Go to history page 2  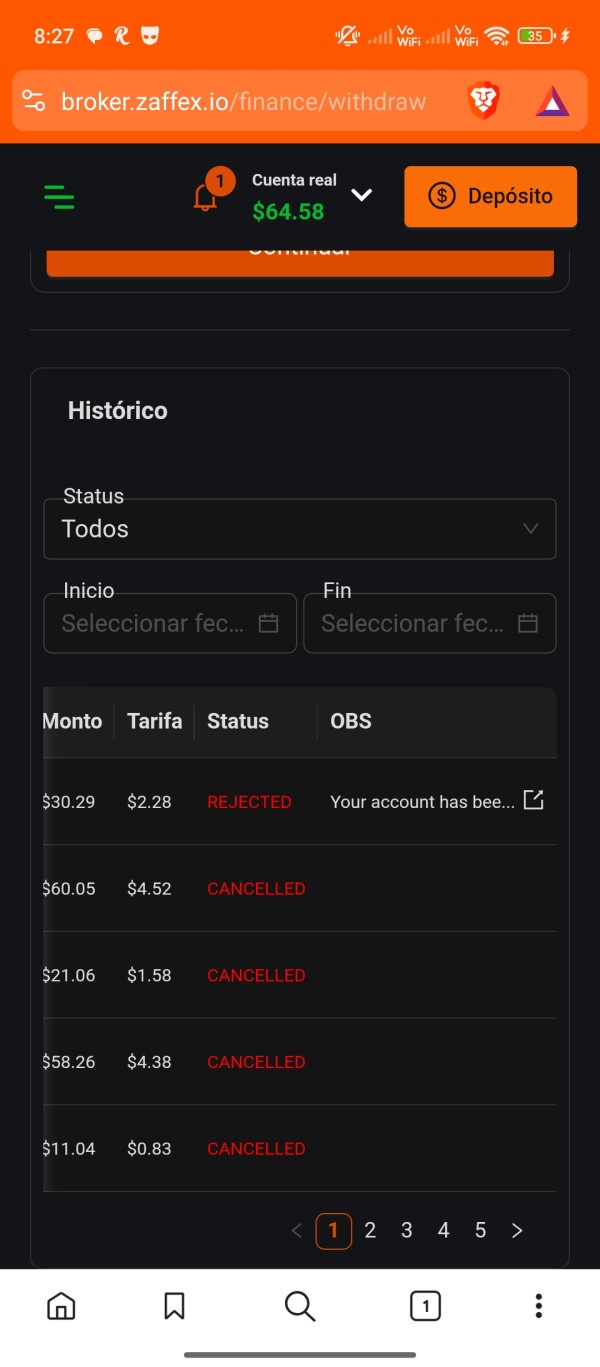pyautogui.click(x=370, y=1231)
